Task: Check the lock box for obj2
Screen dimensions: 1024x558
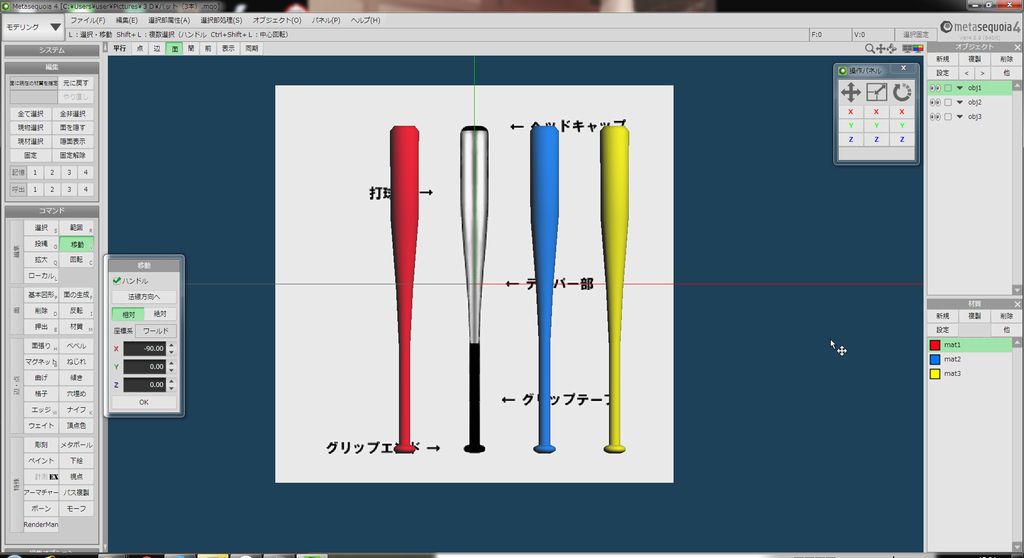Action: 948,102
